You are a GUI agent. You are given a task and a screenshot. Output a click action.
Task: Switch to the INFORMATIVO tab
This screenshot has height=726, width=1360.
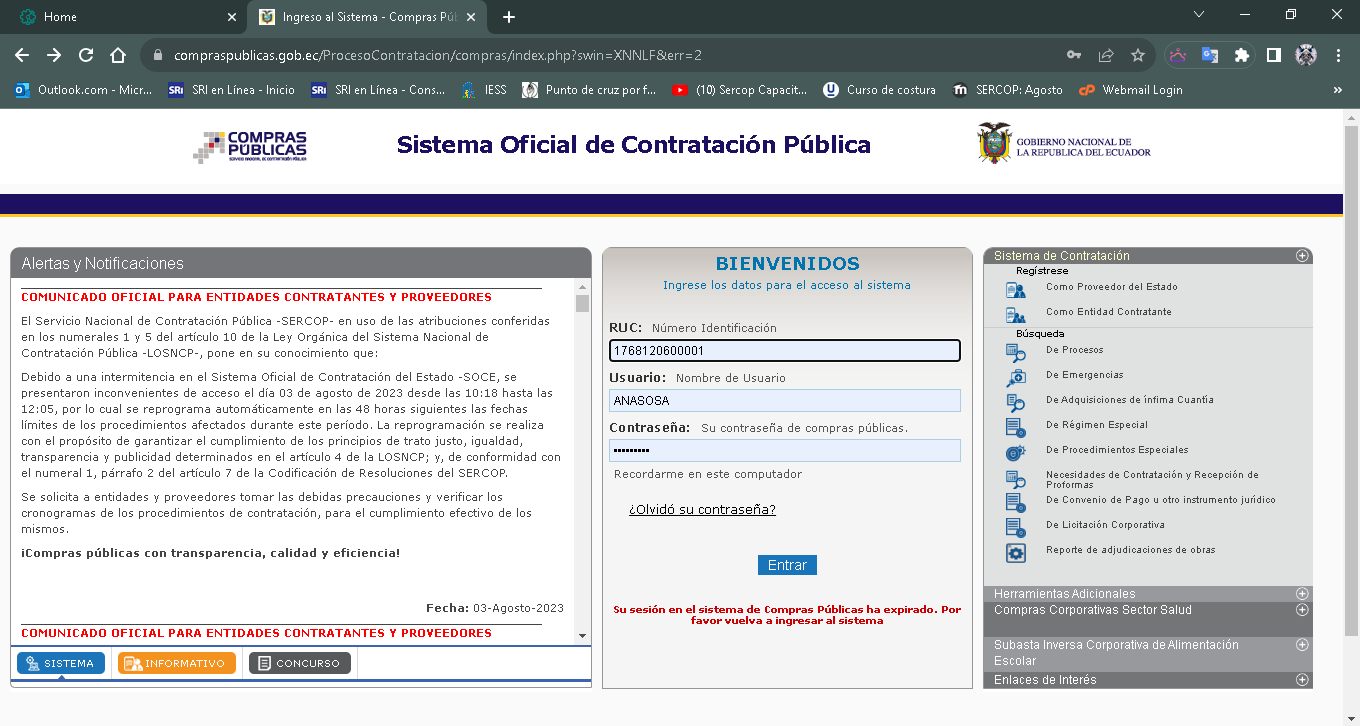(x=177, y=663)
